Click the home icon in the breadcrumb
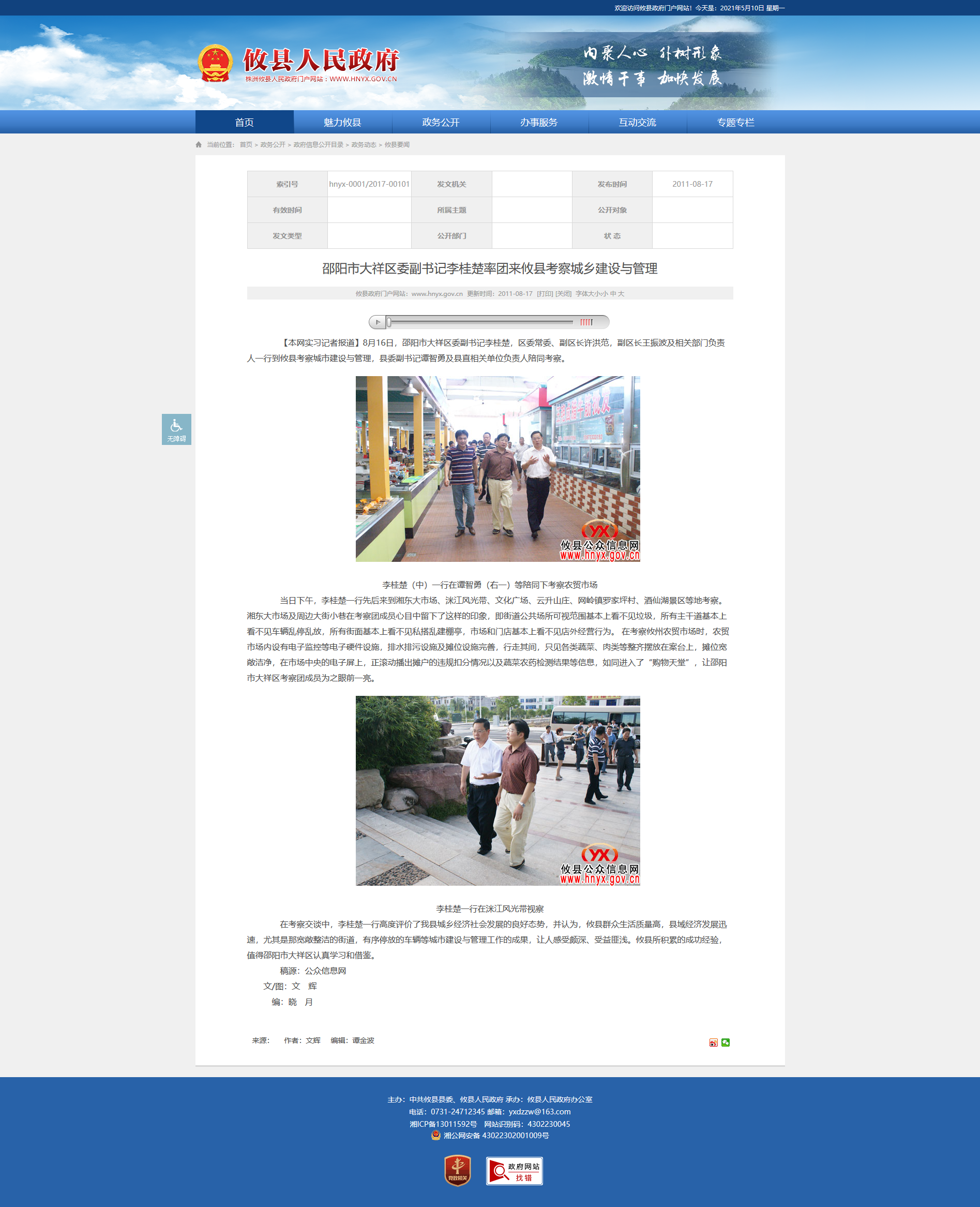Image resolution: width=980 pixels, height=1207 pixels. 199,144
